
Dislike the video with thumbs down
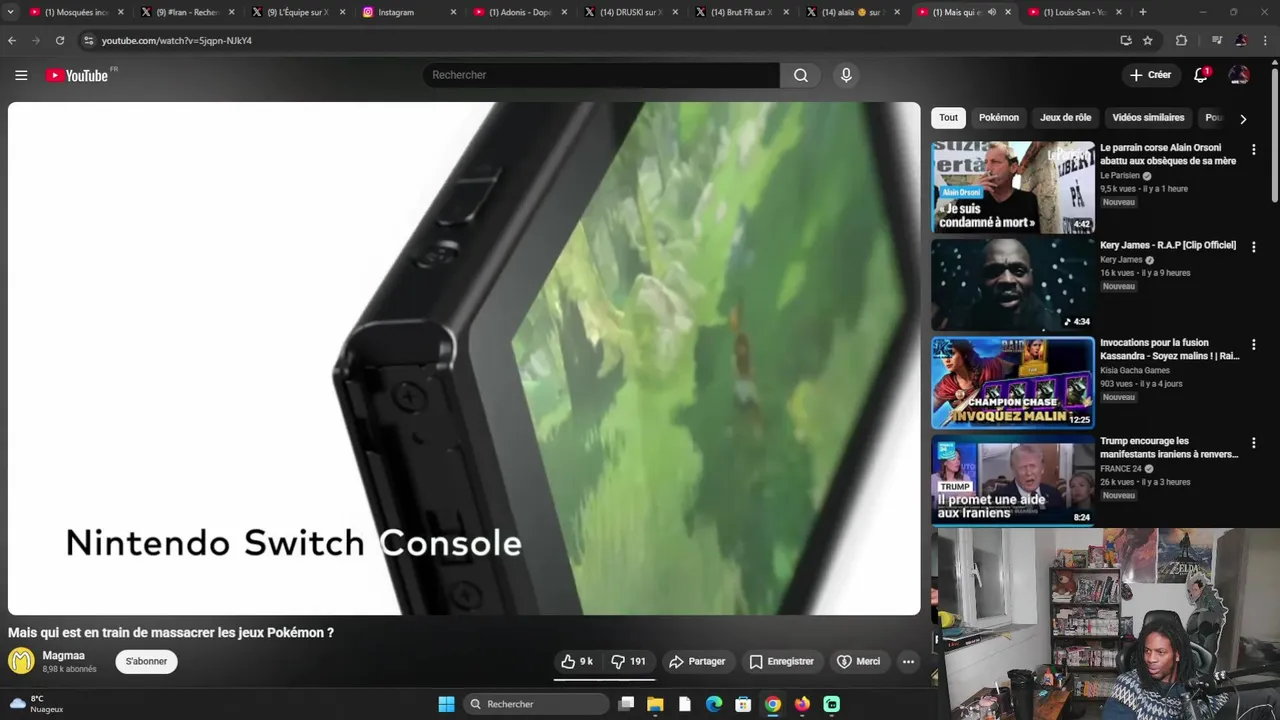tap(629, 661)
